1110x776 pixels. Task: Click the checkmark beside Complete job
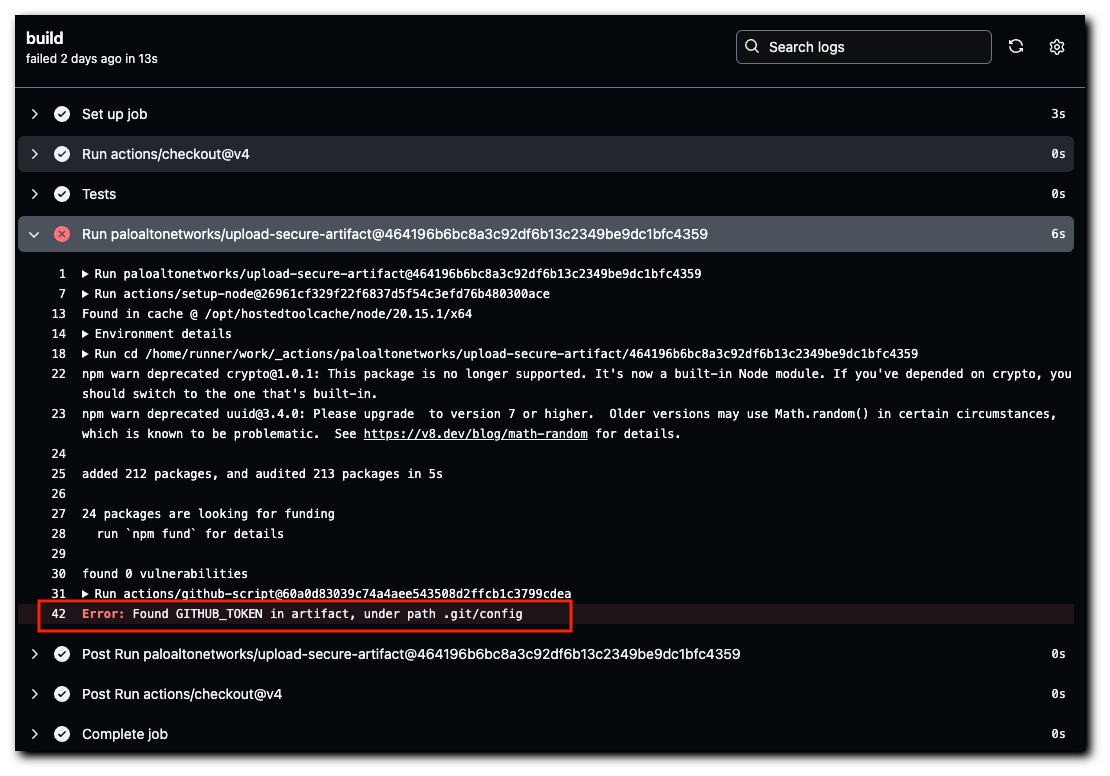click(x=62, y=733)
